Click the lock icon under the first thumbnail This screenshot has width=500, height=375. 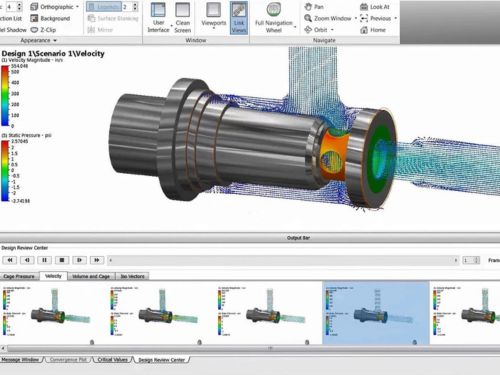click(92, 342)
